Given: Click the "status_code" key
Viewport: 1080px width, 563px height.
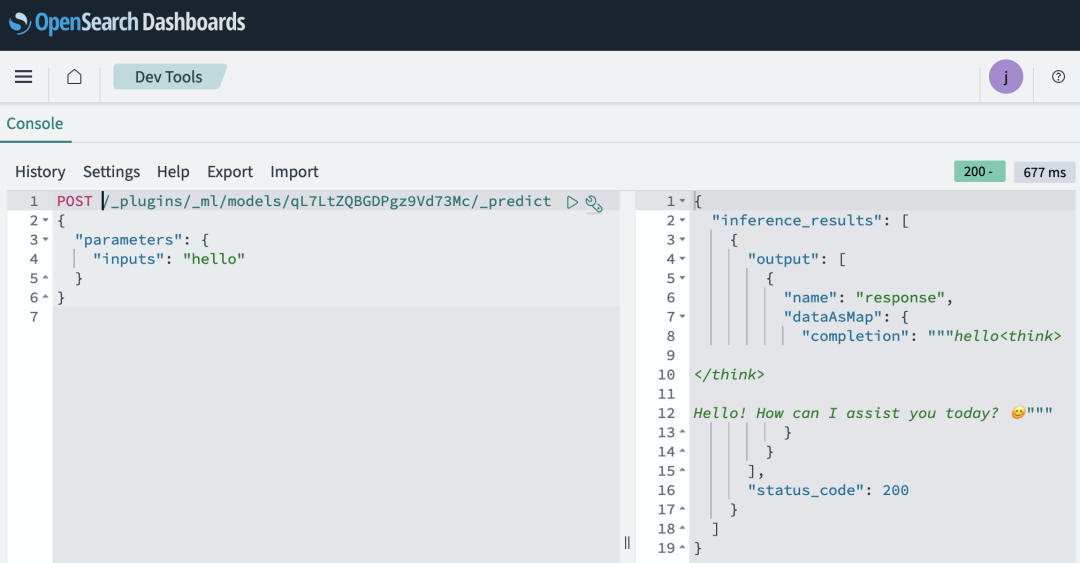Looking at the screenshot, I should [x=806, y=490].
